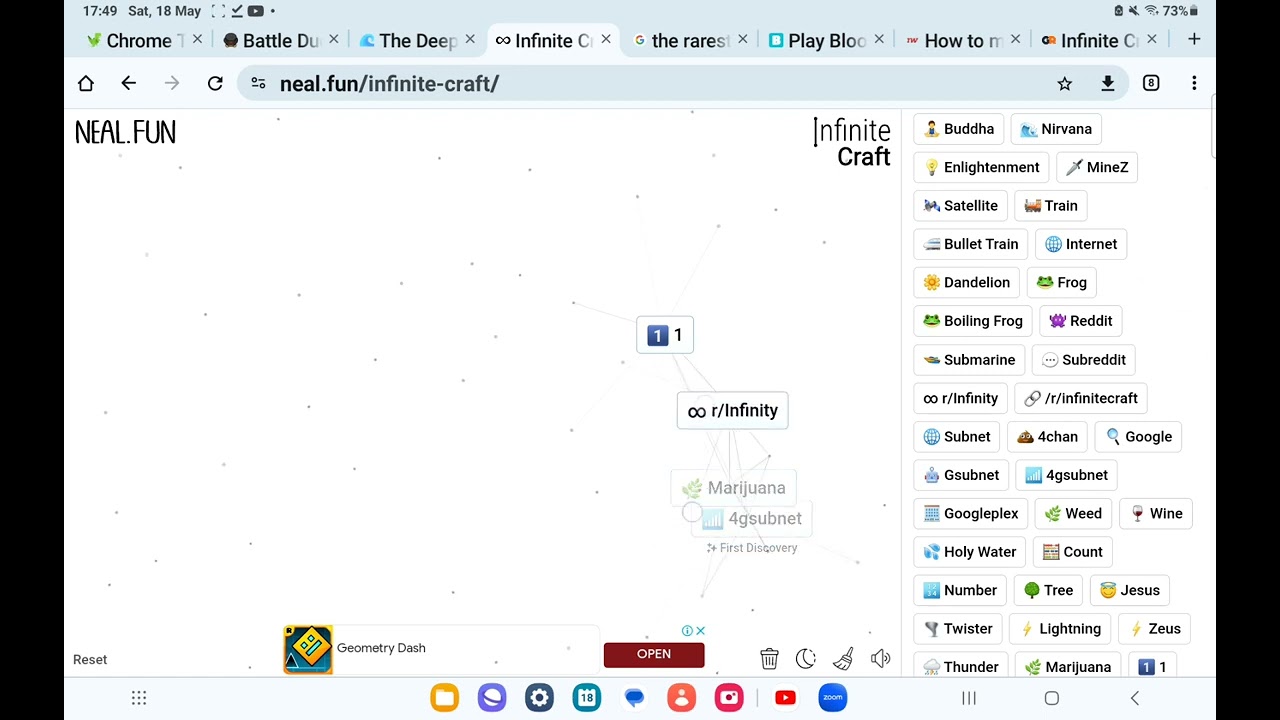Image resolution: width=1280 pixels, height=720 pixels.
Task: Pick Frog from the sidebar
Action: click(x=1062, y=283)
